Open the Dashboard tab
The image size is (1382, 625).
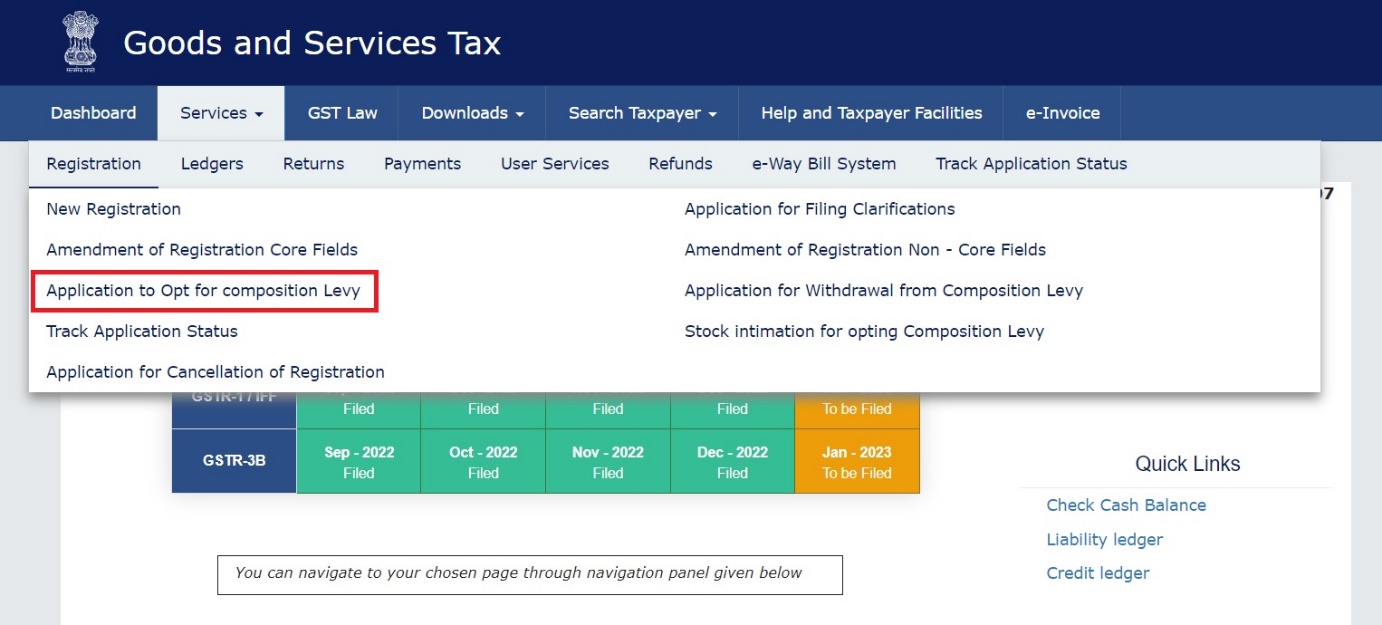point(93,113)
